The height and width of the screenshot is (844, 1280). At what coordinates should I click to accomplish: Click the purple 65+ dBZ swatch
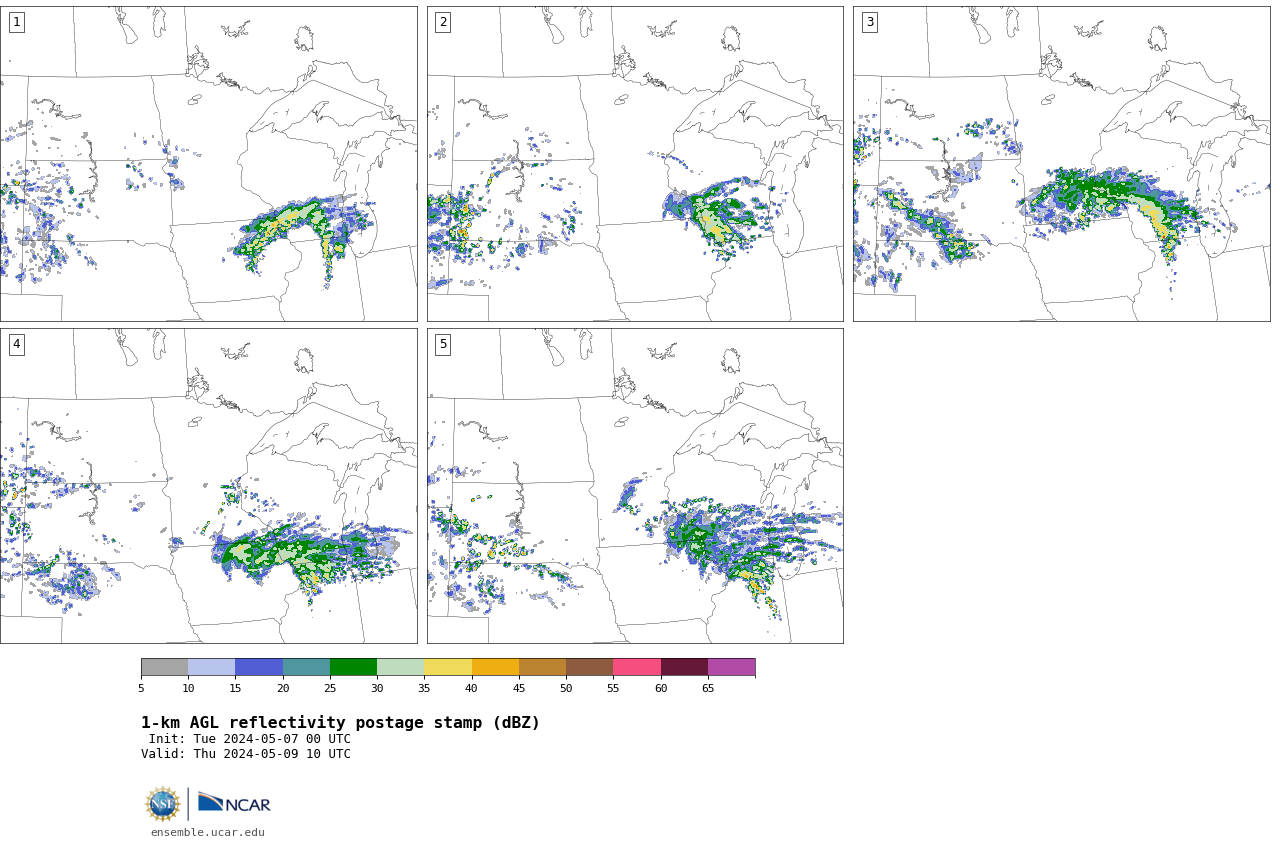click(731, 667)
